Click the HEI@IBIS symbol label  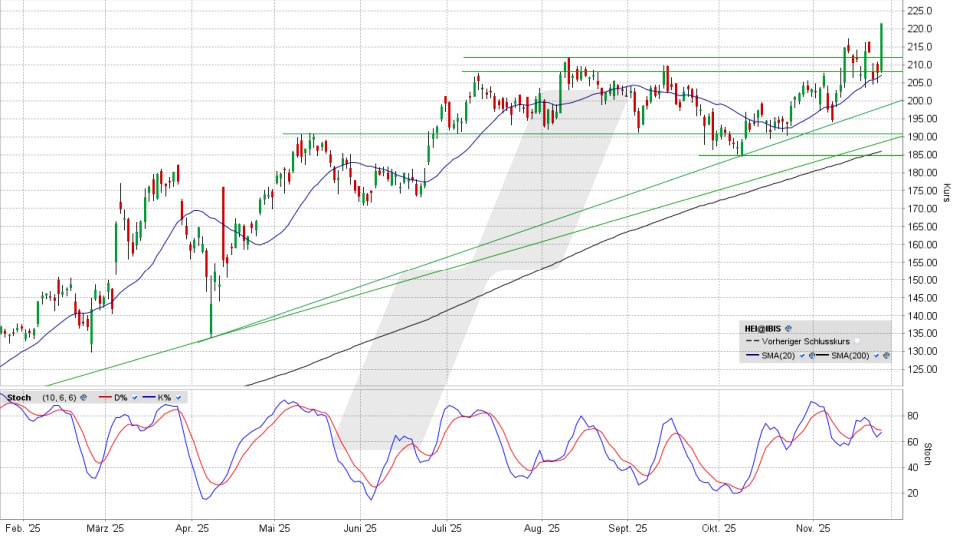pyautogui.click(x=763, y=328)
